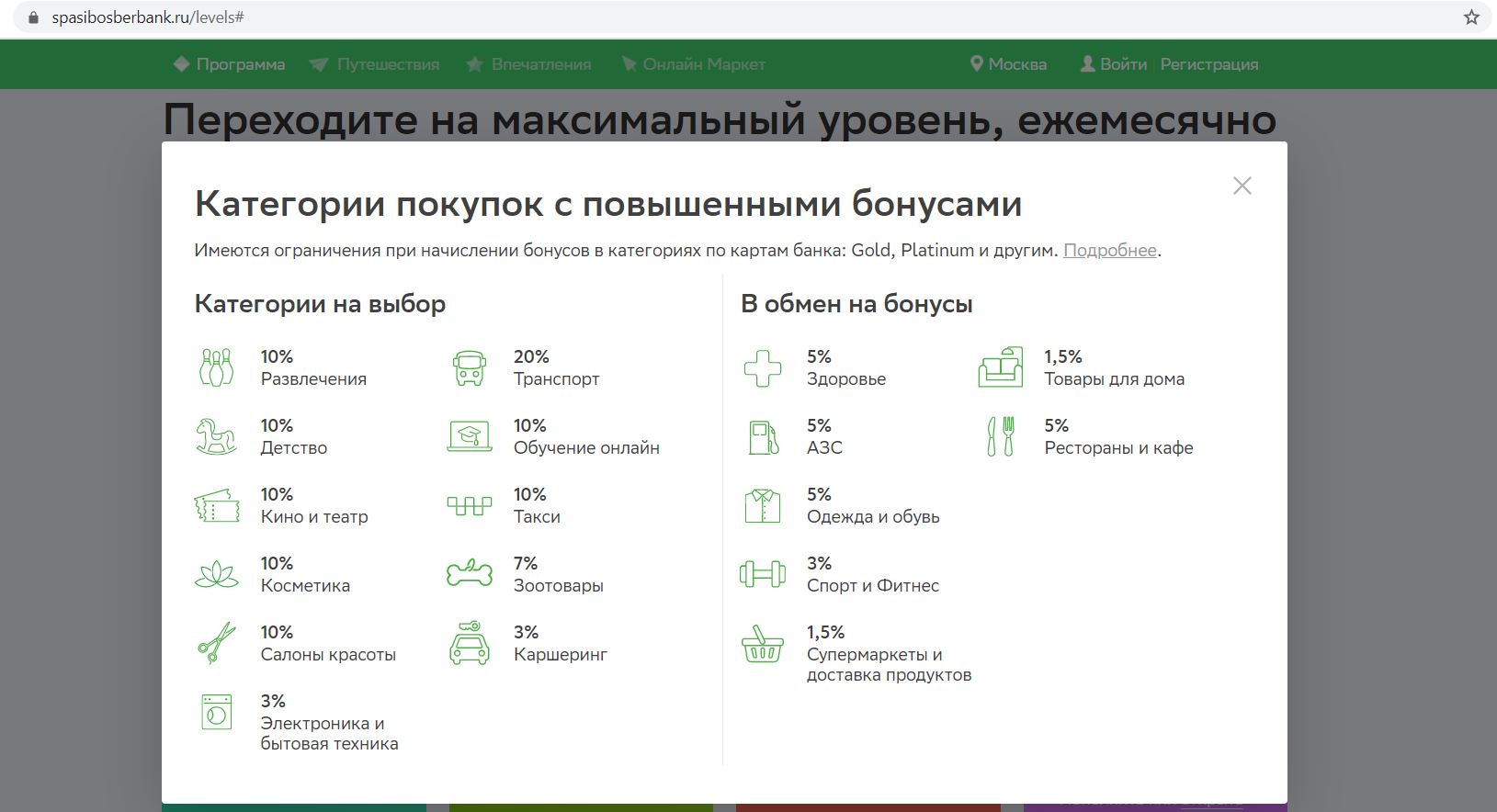Click the Кино и театр label
This screenshot has height=812, width=1497.
(314, 517)
